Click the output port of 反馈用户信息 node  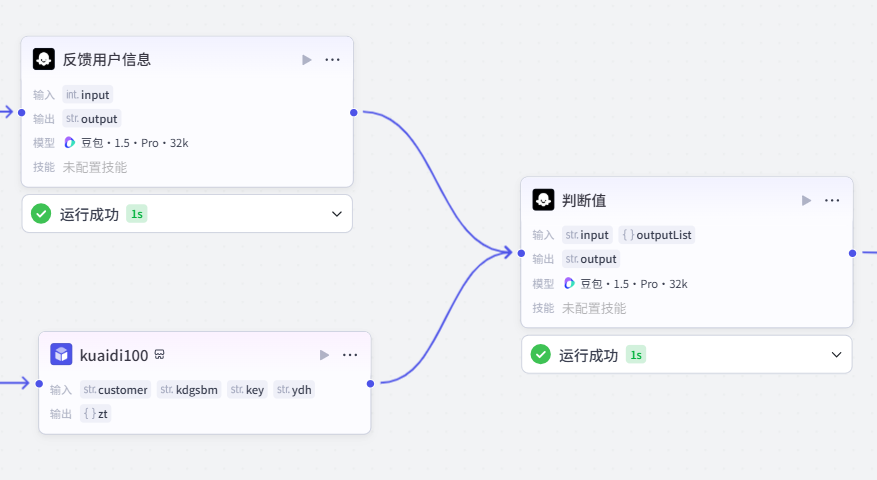coord(354,112)
